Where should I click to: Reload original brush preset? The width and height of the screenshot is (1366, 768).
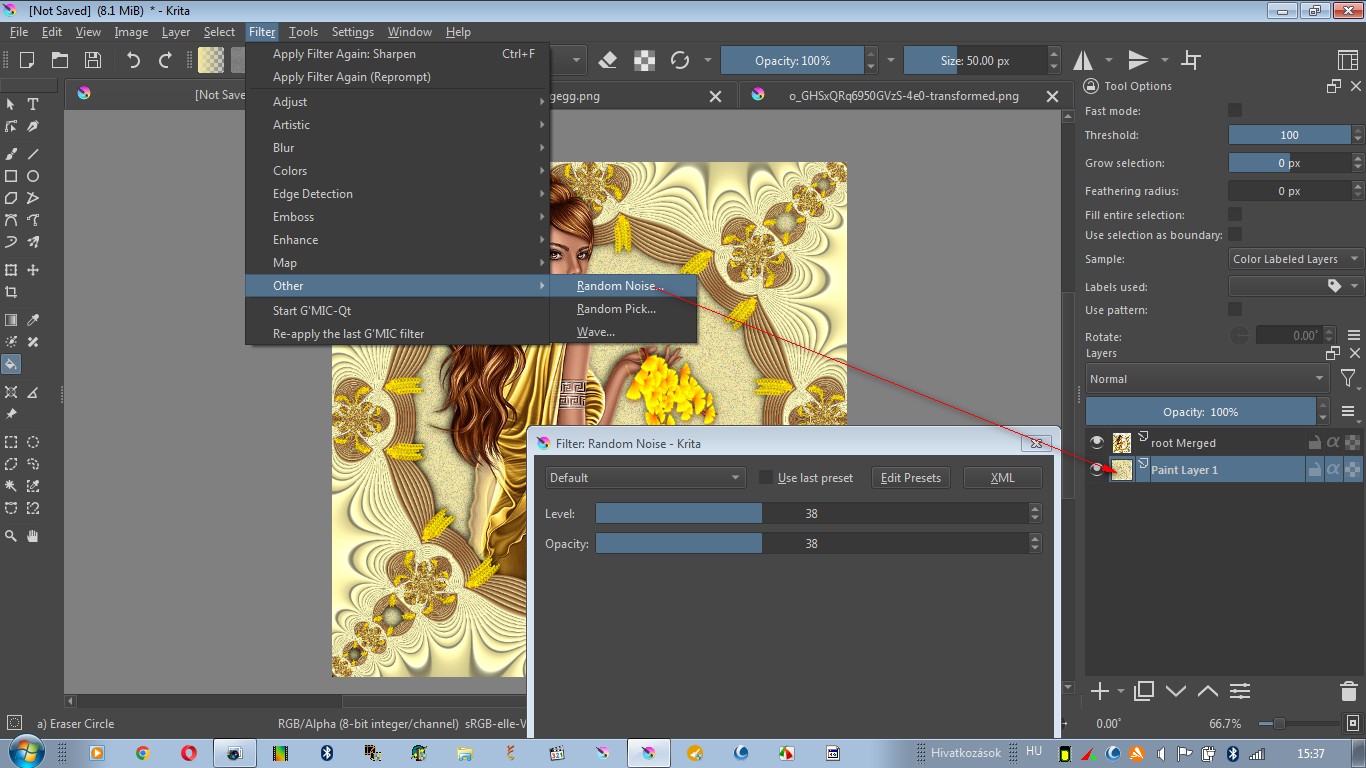681,60
